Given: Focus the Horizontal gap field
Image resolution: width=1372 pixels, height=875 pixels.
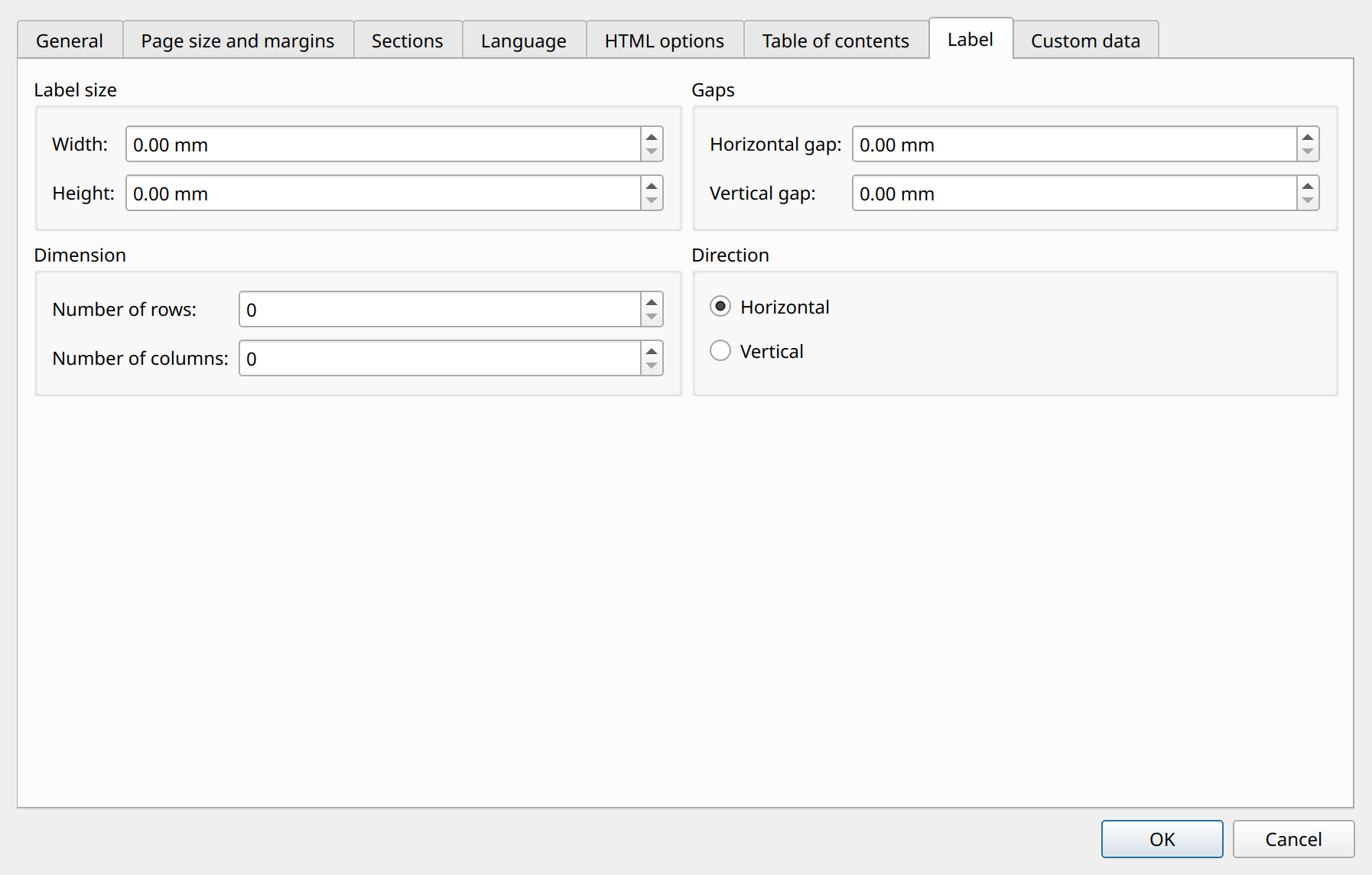Looking at the screenshot, I should point(1075,144).
